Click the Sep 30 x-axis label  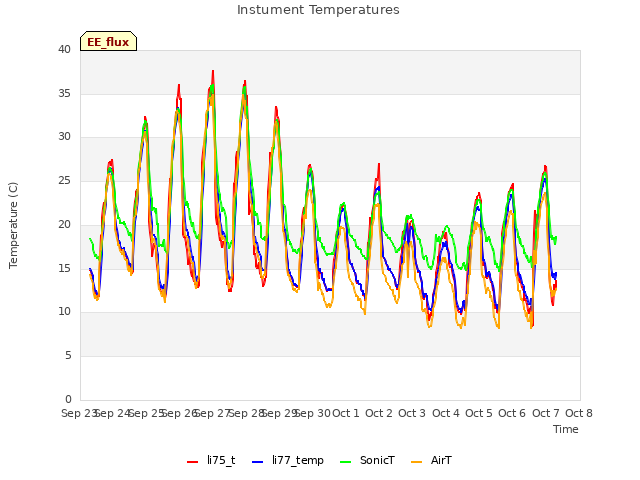click(x=313, y=413)
